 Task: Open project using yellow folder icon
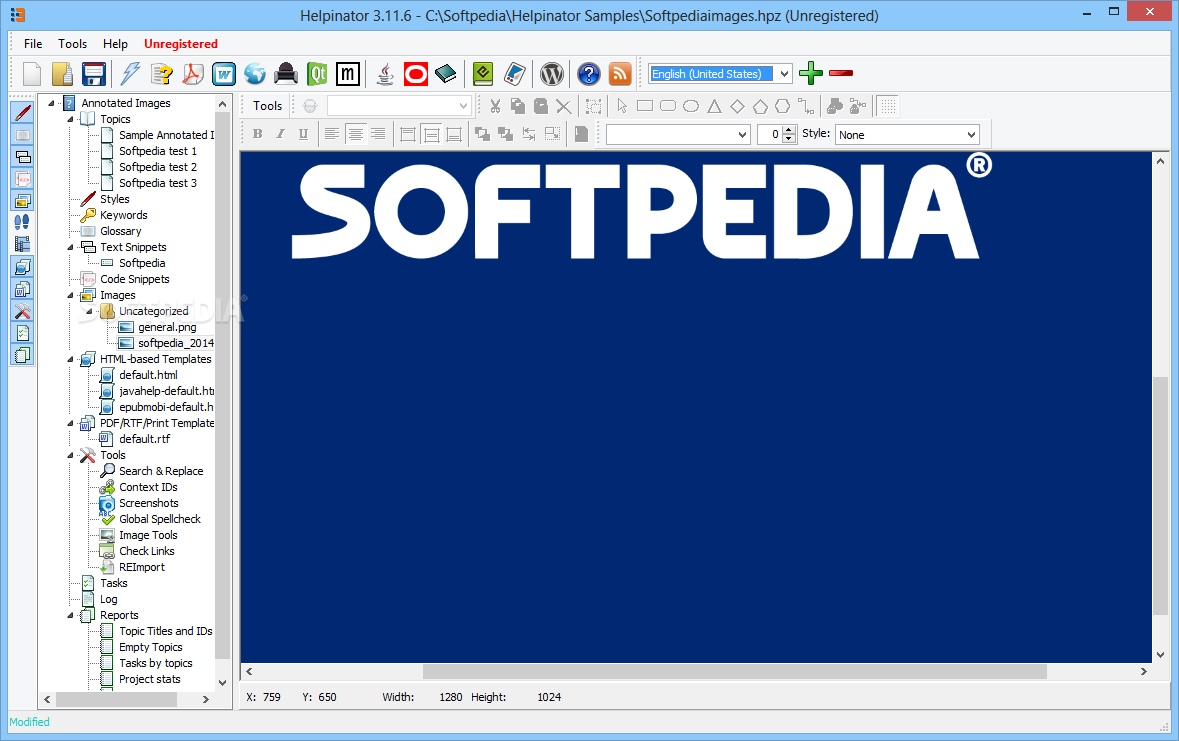pyautogui.click(x=62, y=74)
